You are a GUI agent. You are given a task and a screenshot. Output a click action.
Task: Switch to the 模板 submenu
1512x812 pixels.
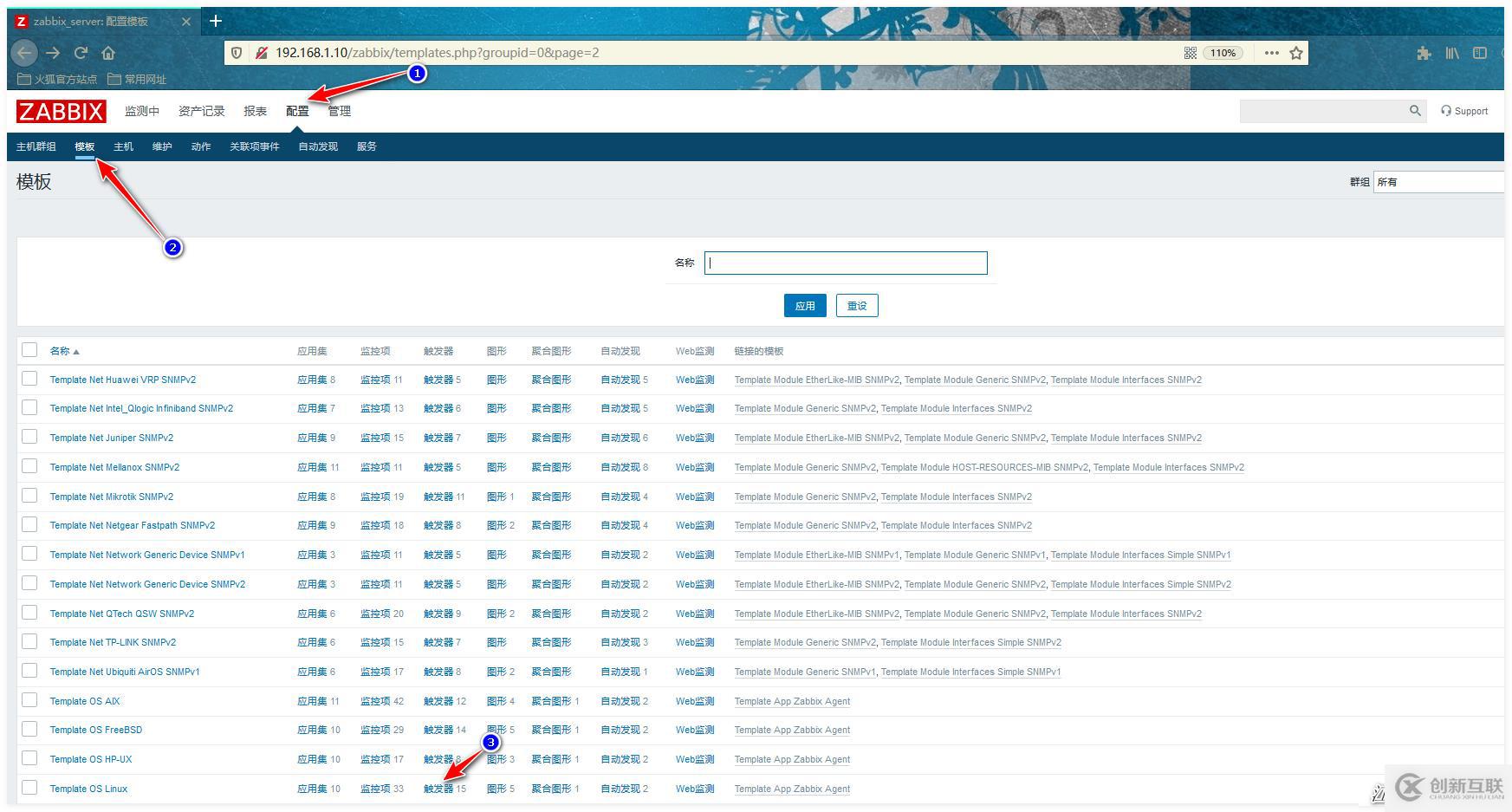click(84, 146)
